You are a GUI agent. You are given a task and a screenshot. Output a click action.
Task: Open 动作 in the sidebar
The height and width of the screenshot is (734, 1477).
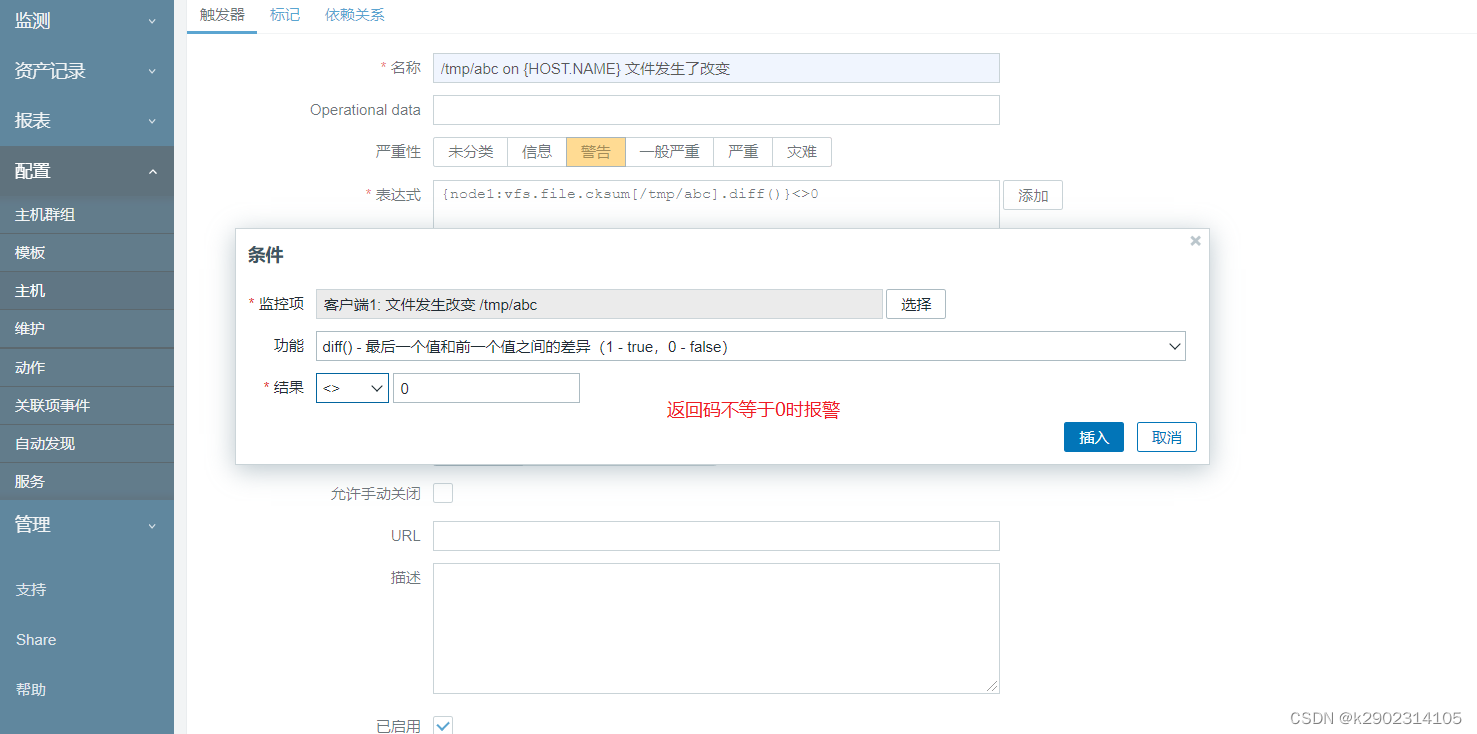point(87,367)
